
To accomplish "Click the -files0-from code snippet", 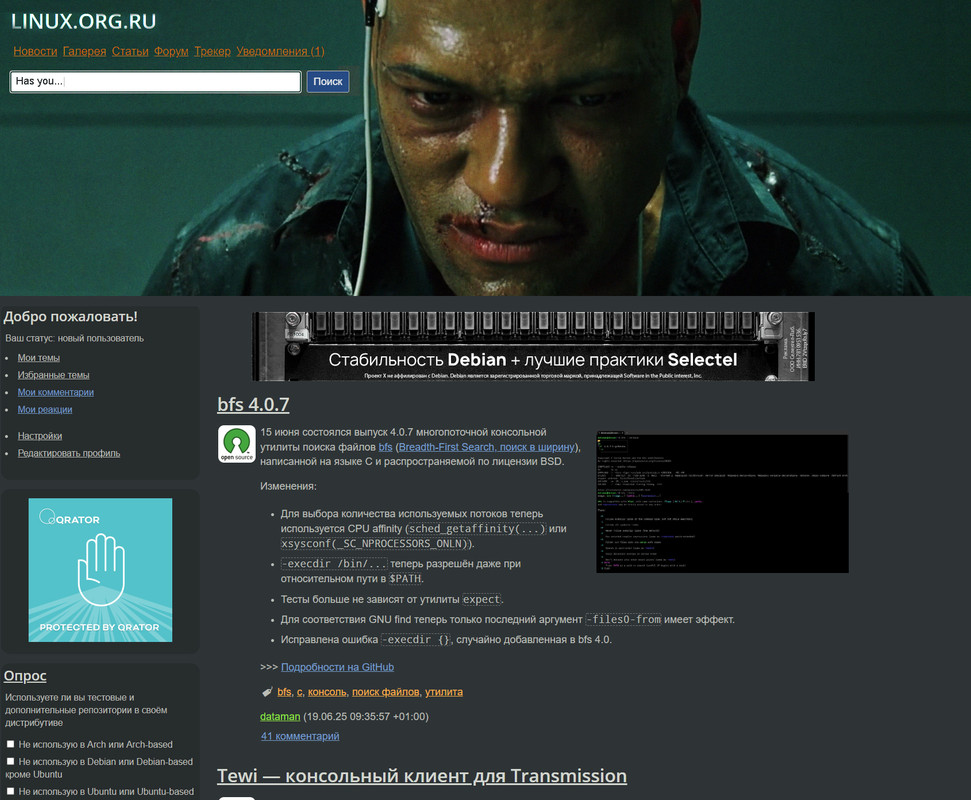I will (x=624, y=619).
